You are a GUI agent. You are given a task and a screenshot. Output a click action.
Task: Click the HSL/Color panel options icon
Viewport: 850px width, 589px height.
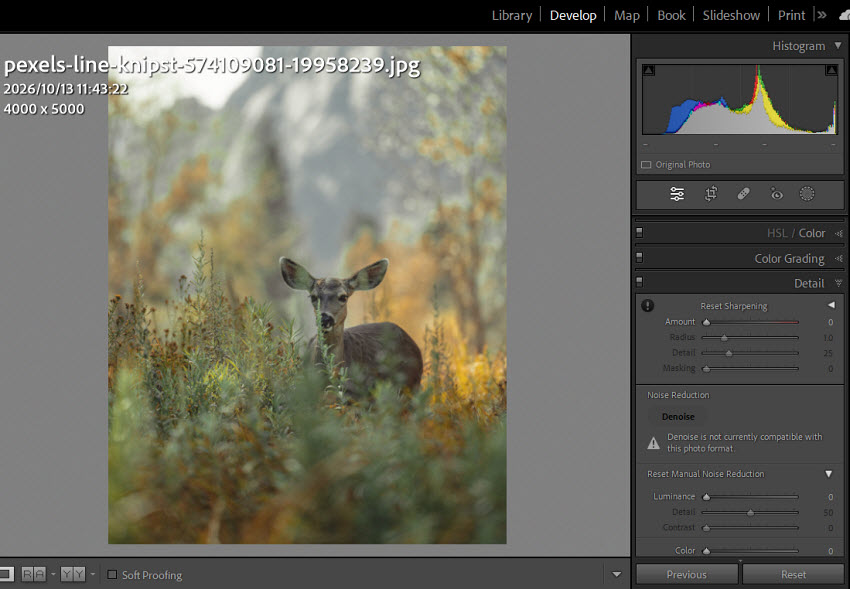click(839, 234)
